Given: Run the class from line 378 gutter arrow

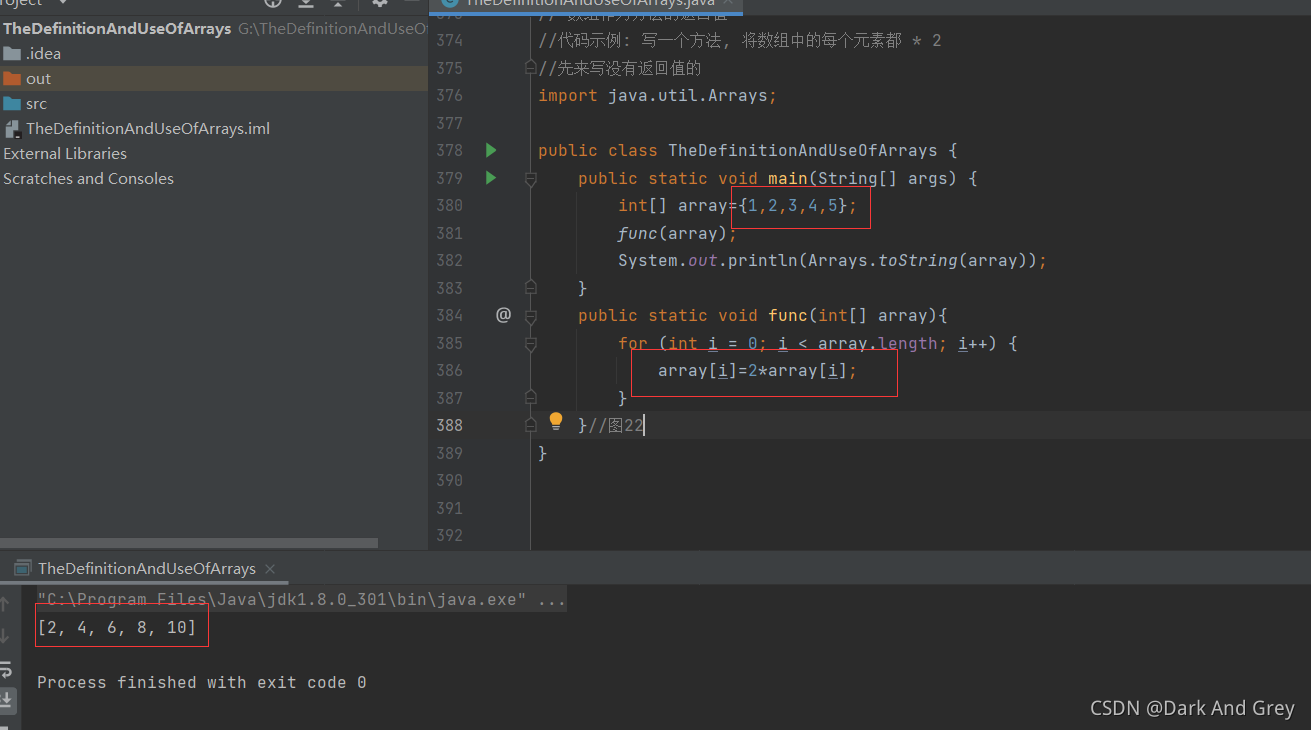Looking at the screenshot, I should point(490,150).
